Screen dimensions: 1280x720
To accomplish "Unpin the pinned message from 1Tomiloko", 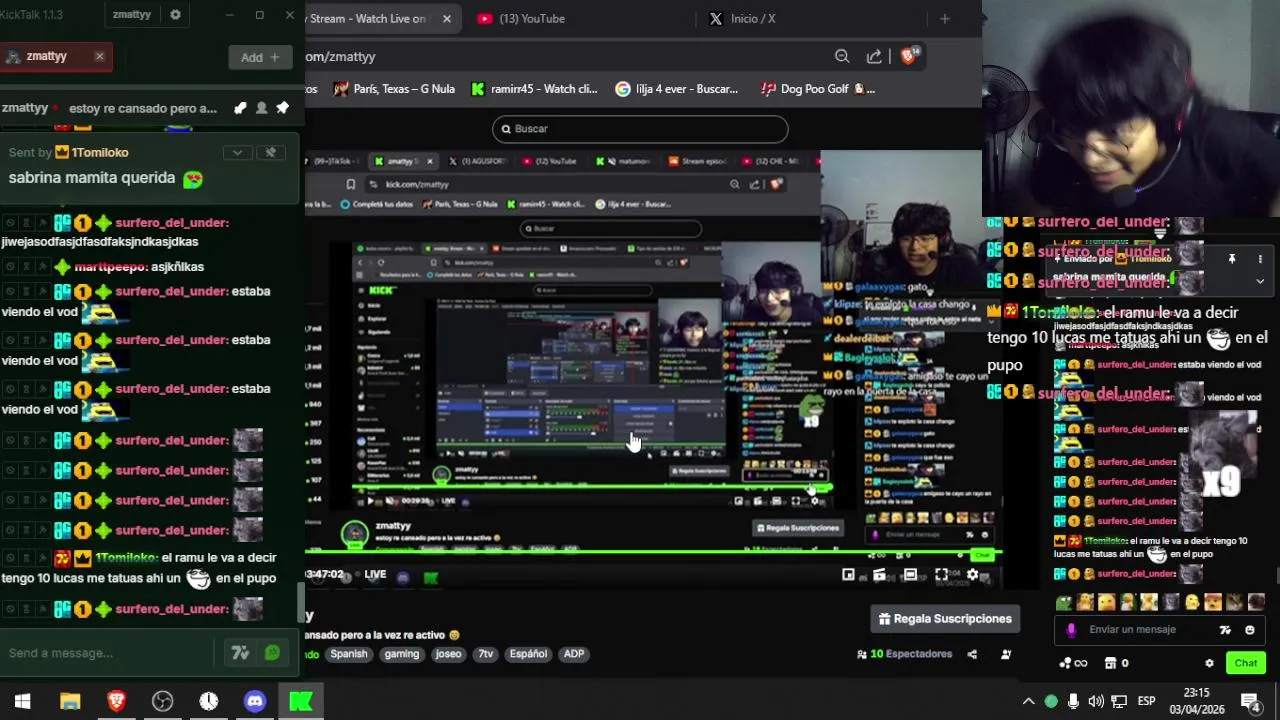I will (270, 152).
